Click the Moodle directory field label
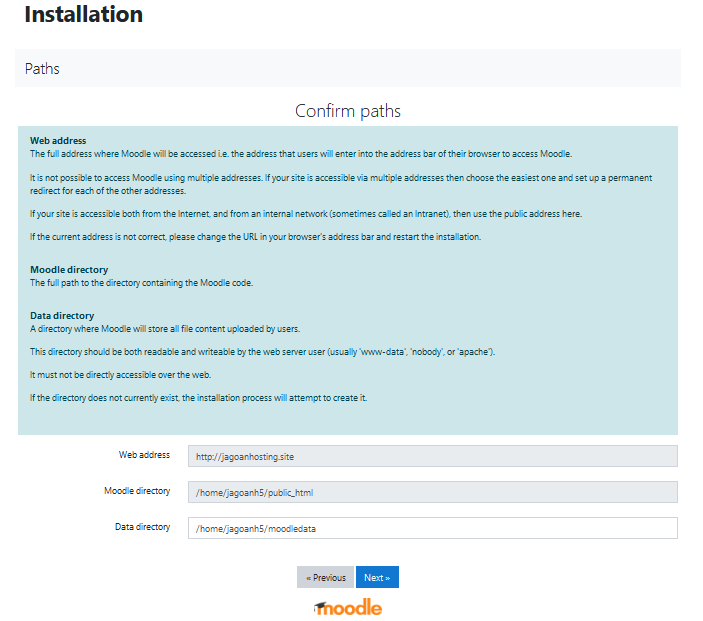Image resolution: width=703 pixels, height=621 pixels. pos(137,491)
